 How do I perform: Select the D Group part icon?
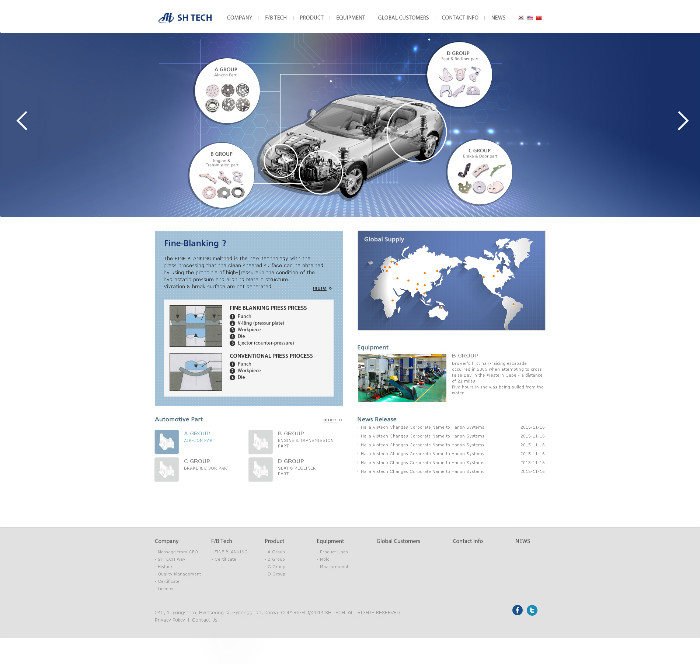(x=260, y=469)
